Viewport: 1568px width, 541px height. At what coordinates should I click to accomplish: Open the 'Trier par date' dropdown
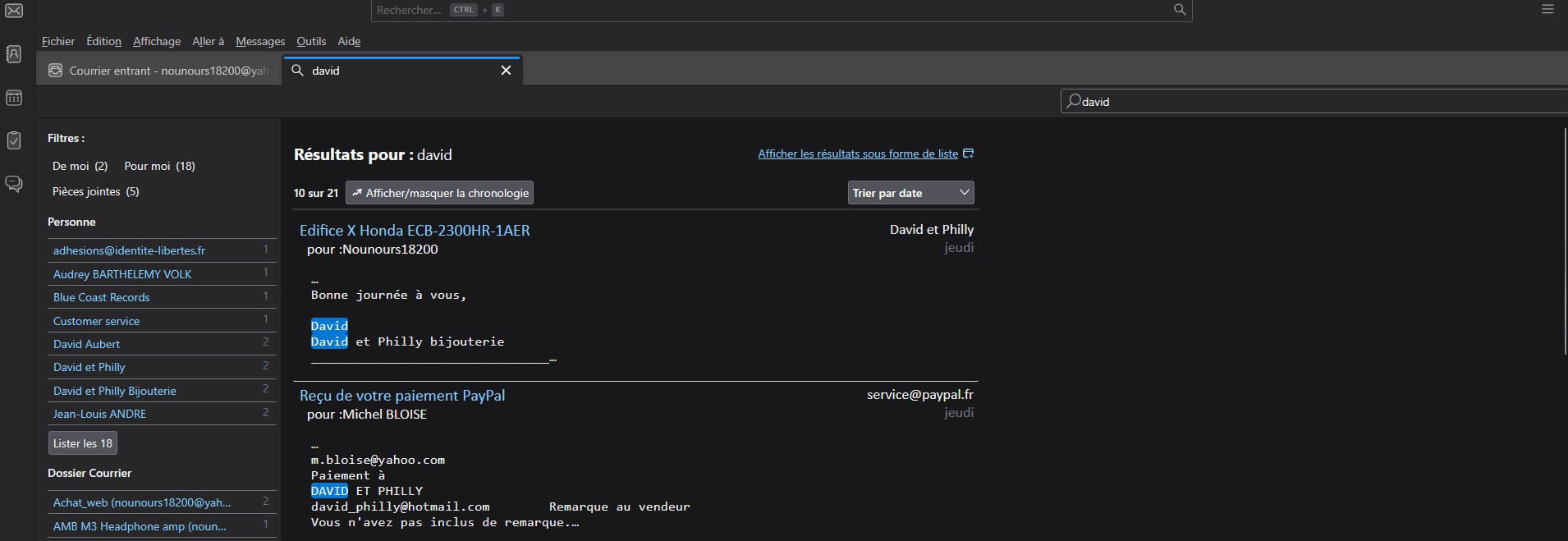click(x=910, y=193)
